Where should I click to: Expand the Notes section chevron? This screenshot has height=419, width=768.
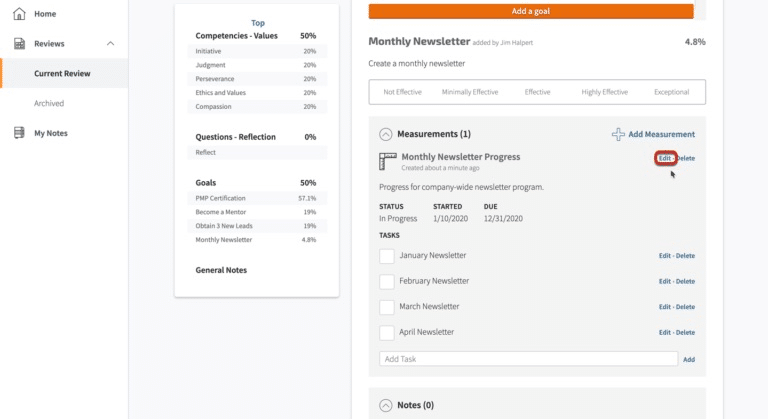(385, 405)
